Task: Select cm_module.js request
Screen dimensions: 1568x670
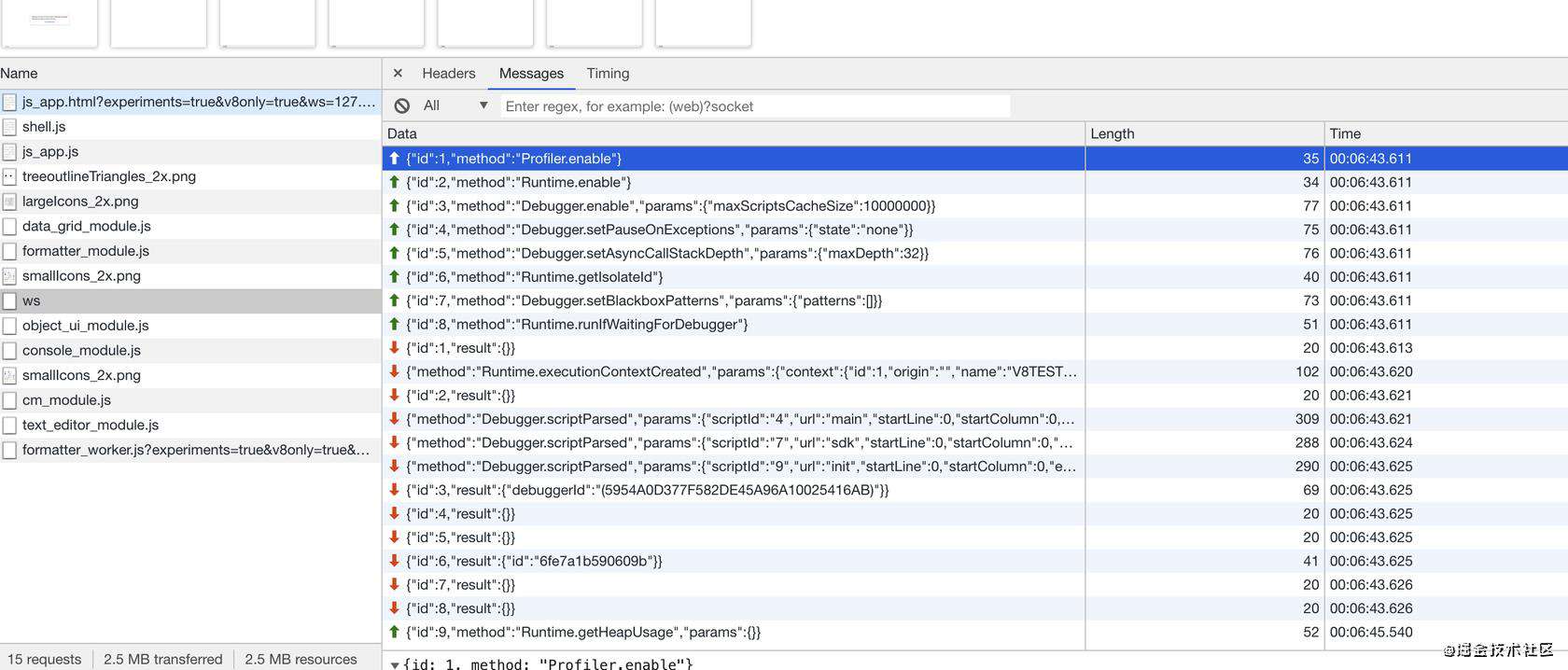Action: [x=190, y=399]
